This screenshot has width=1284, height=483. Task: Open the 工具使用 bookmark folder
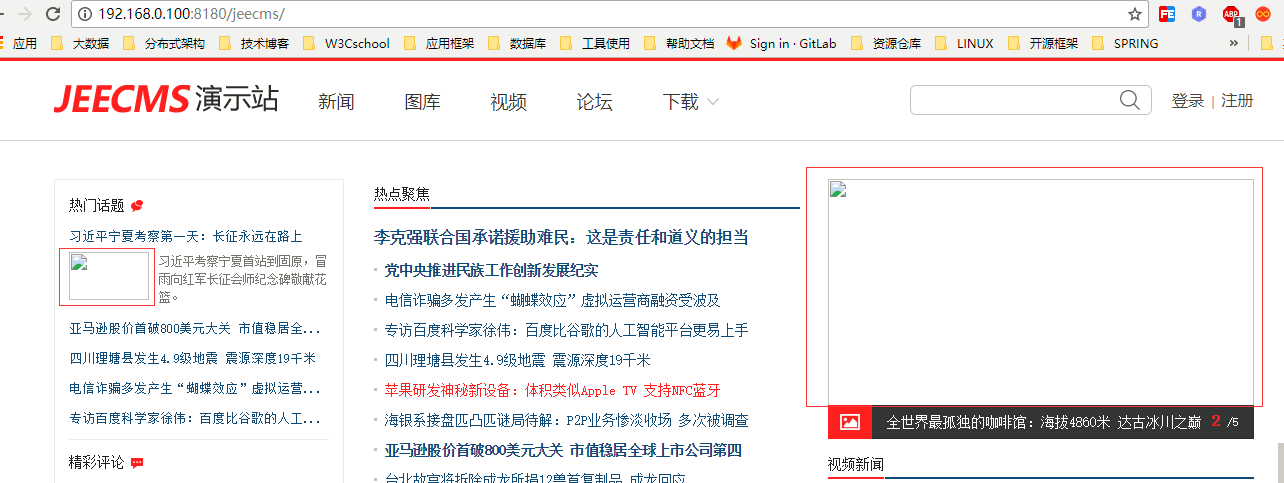click(x=595, y=43)
